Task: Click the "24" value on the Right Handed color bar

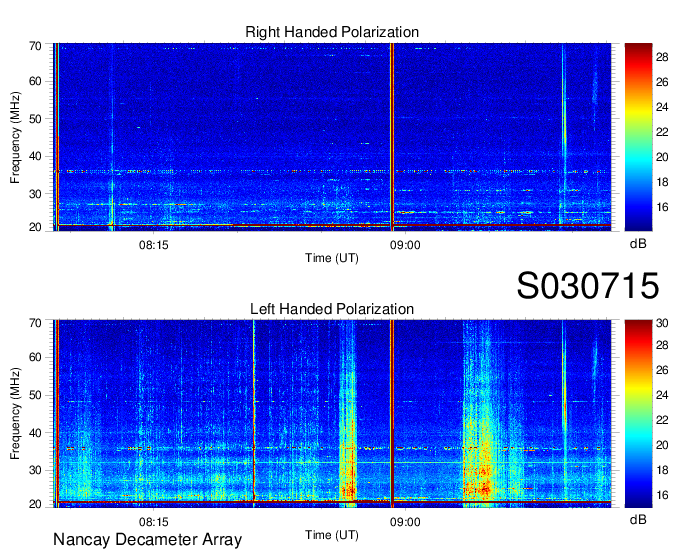Action: point(662,107)
